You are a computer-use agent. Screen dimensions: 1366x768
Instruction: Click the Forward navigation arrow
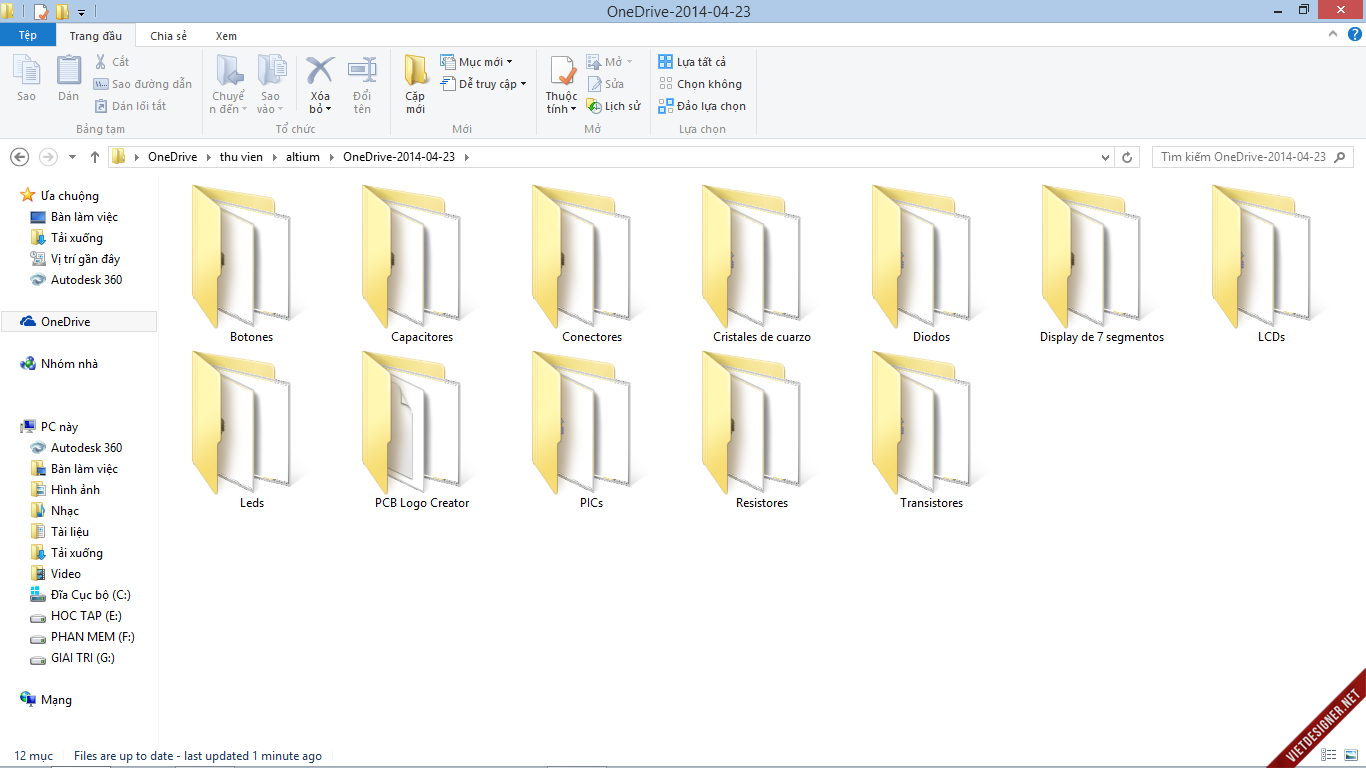48,157
